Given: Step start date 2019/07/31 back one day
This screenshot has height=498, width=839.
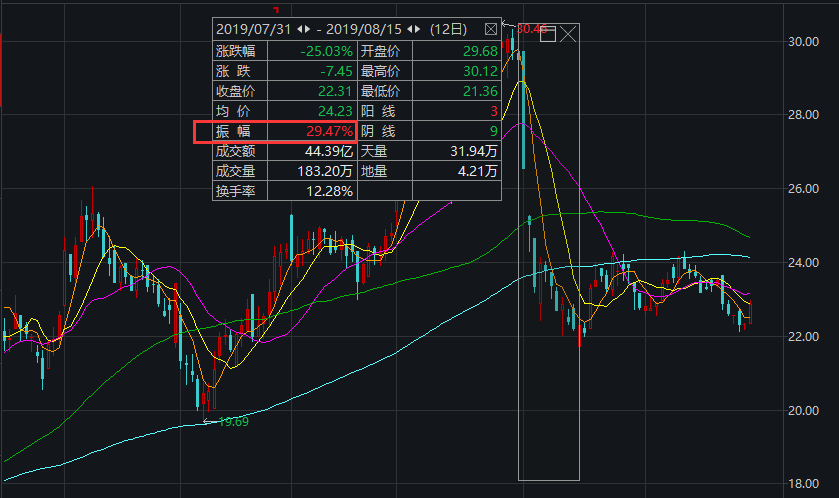Looking at the screenshot, I should pyautogui.click(x=300, y=29).
